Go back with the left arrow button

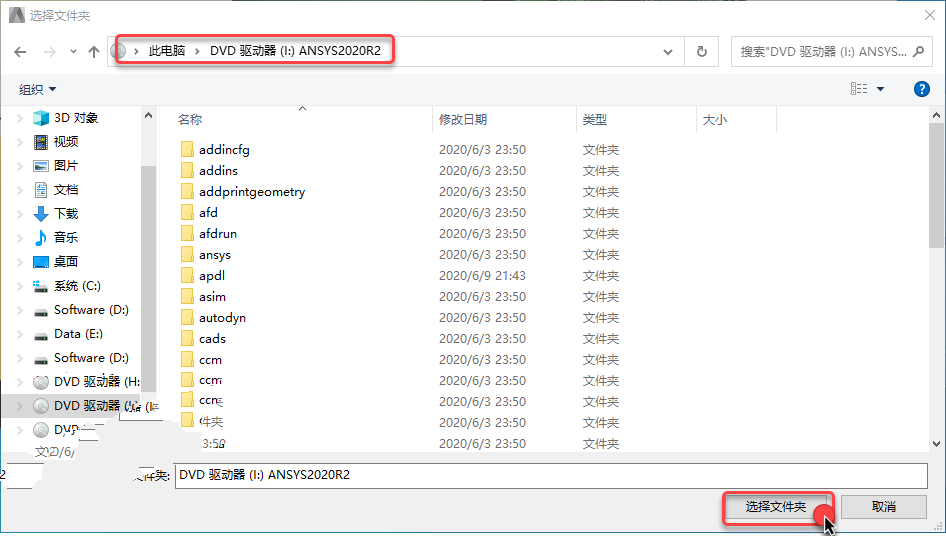click(21, 52)
